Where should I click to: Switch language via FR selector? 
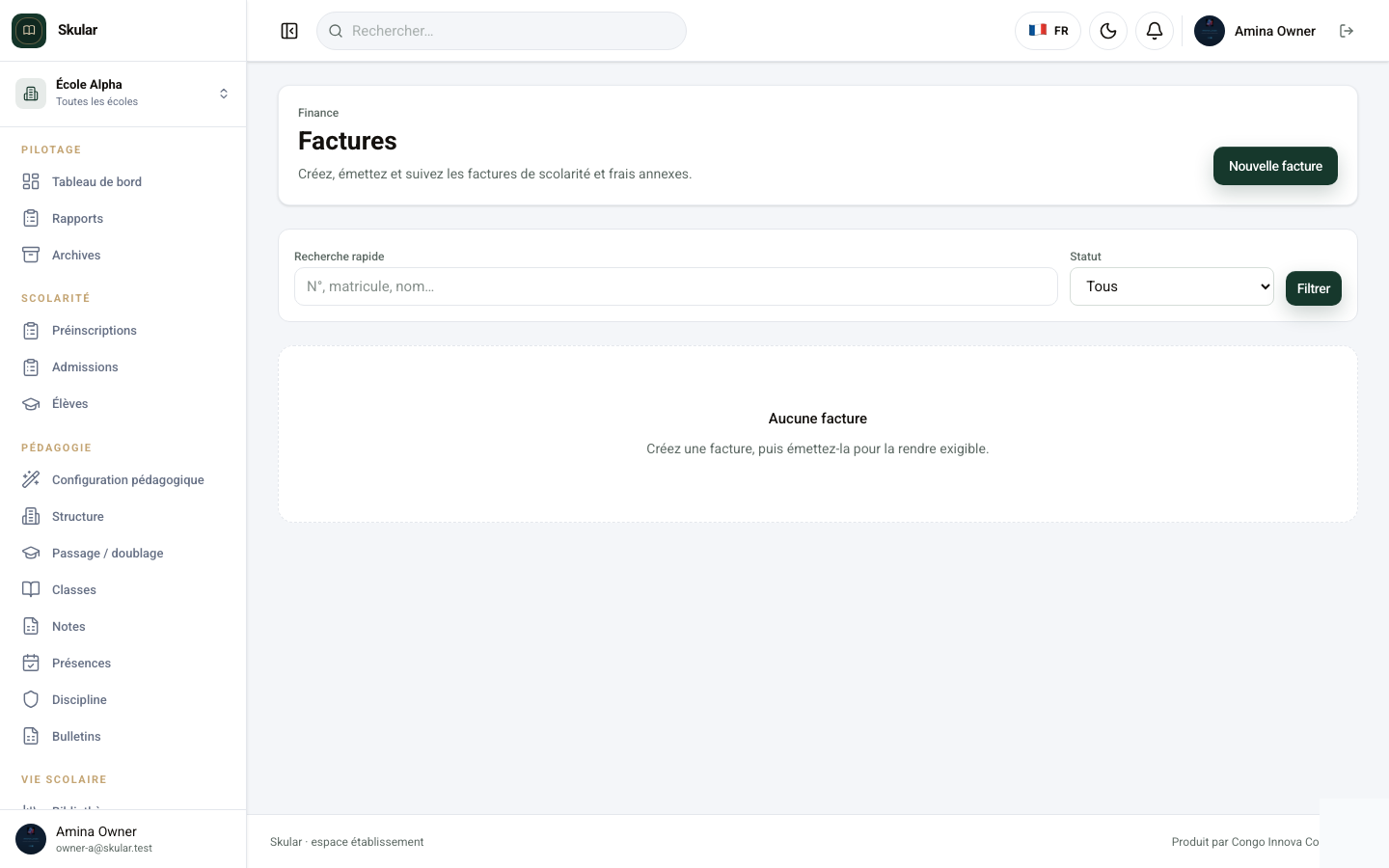point(1048,31)
